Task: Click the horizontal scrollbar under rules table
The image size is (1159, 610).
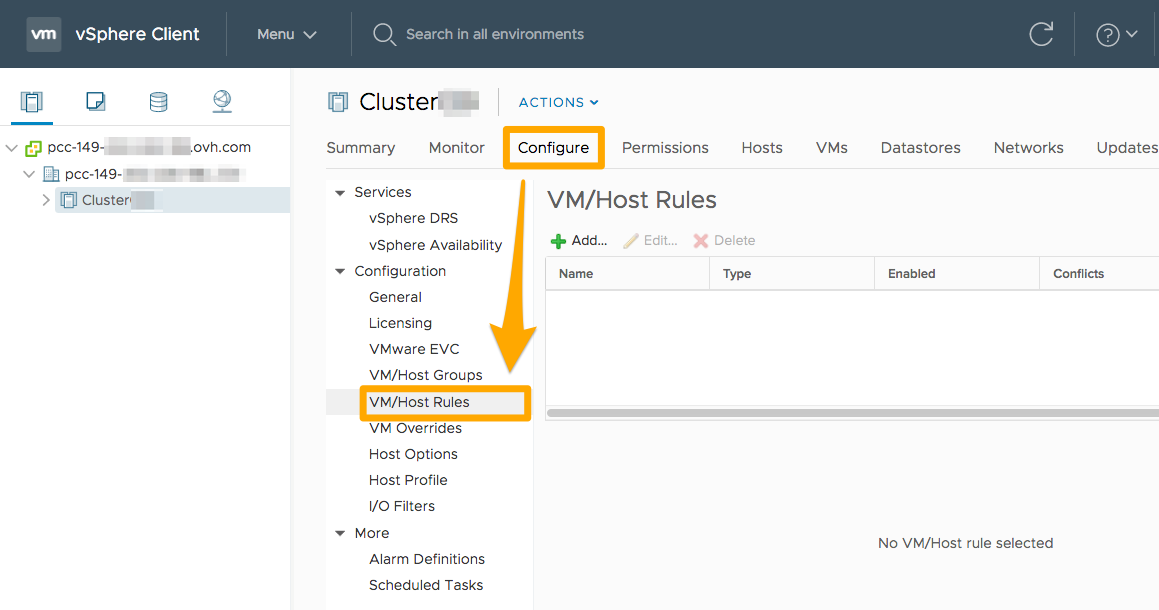Action: pyautogui.click(x=850, y=412)
